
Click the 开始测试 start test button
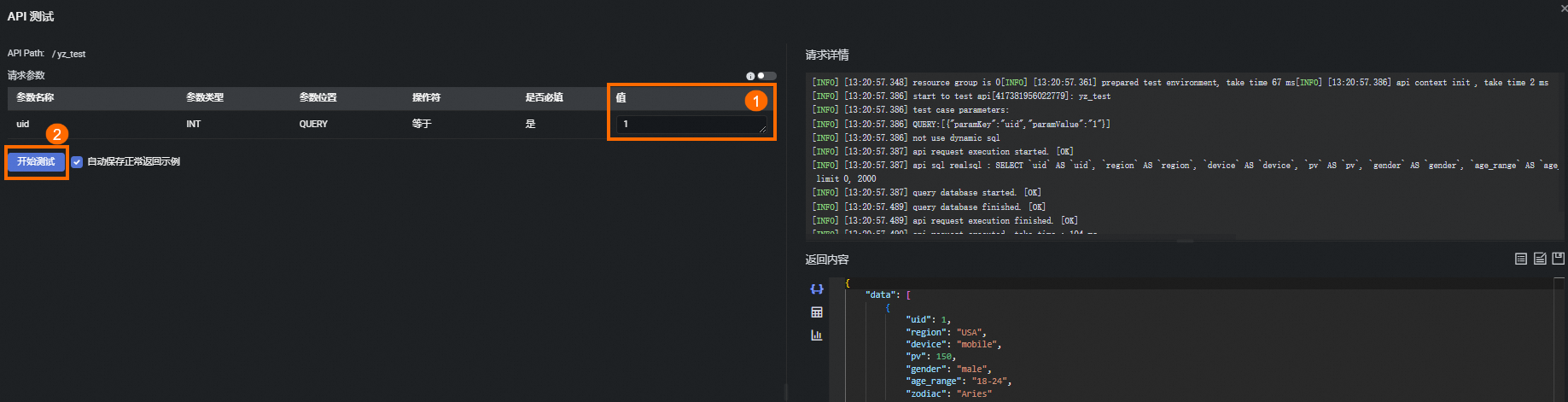pyautogui.click(x=36, y=161)
